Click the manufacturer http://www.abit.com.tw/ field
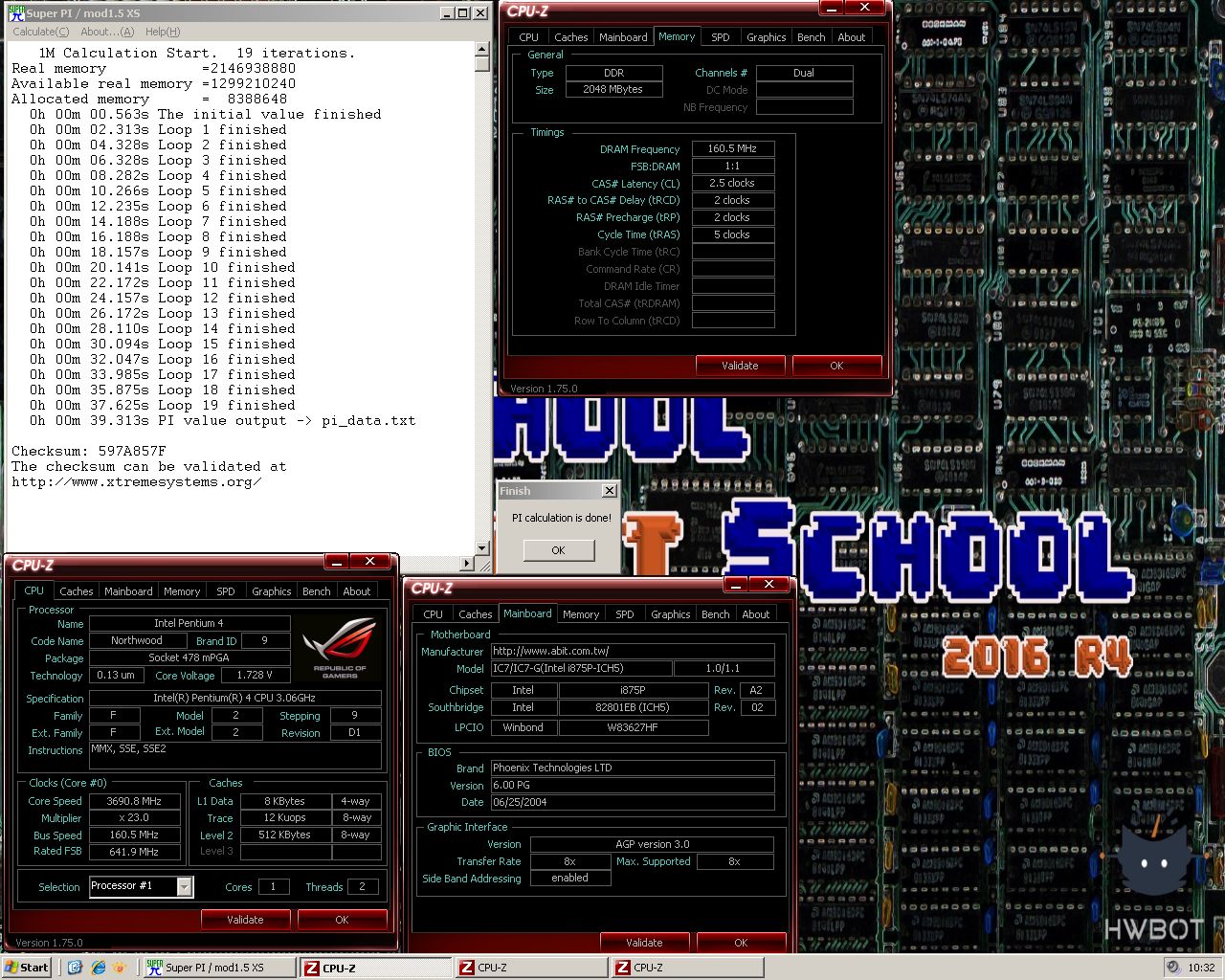 [633, 651]
